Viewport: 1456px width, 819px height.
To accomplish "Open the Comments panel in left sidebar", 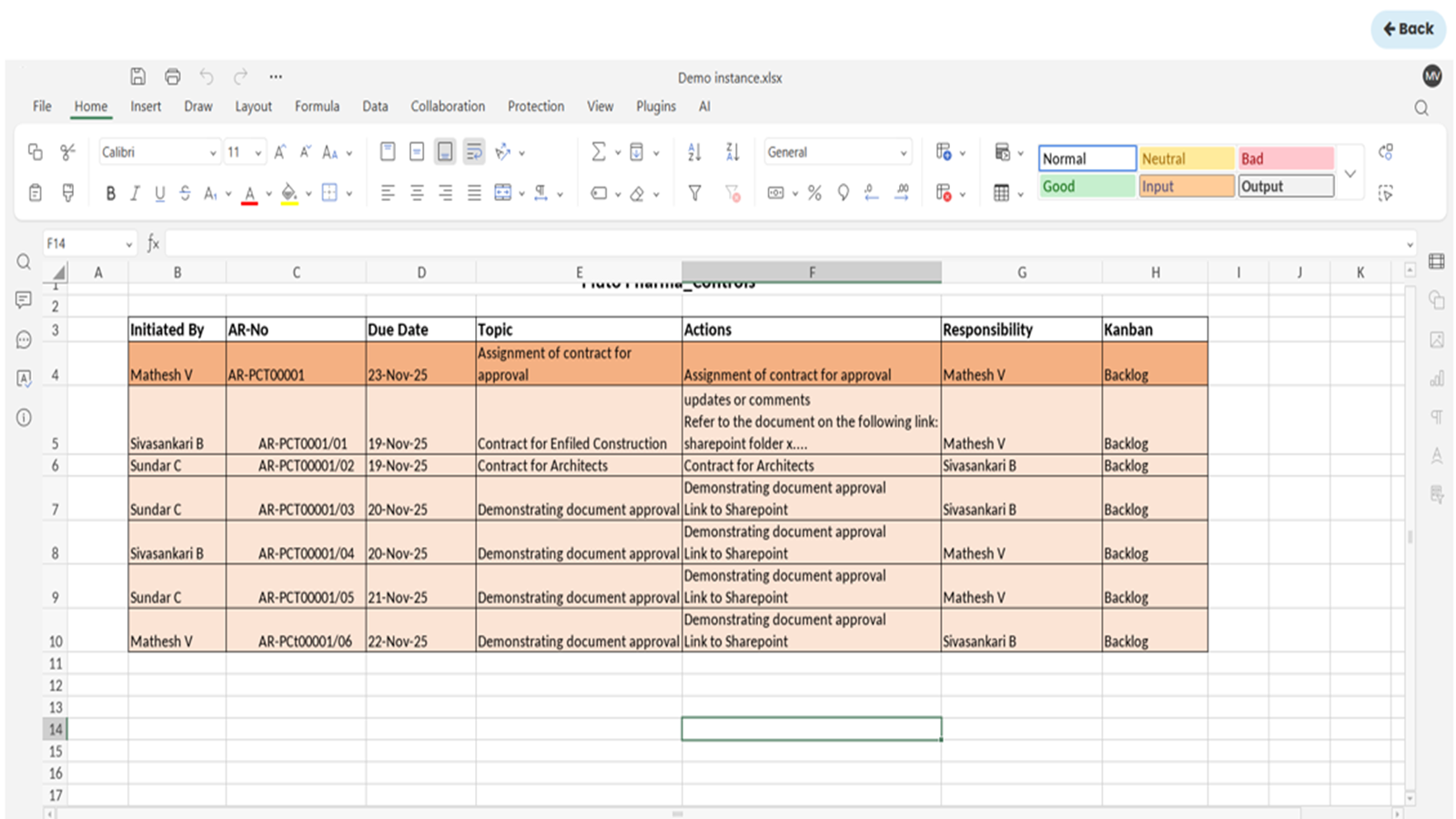I will tap(24, 300).
